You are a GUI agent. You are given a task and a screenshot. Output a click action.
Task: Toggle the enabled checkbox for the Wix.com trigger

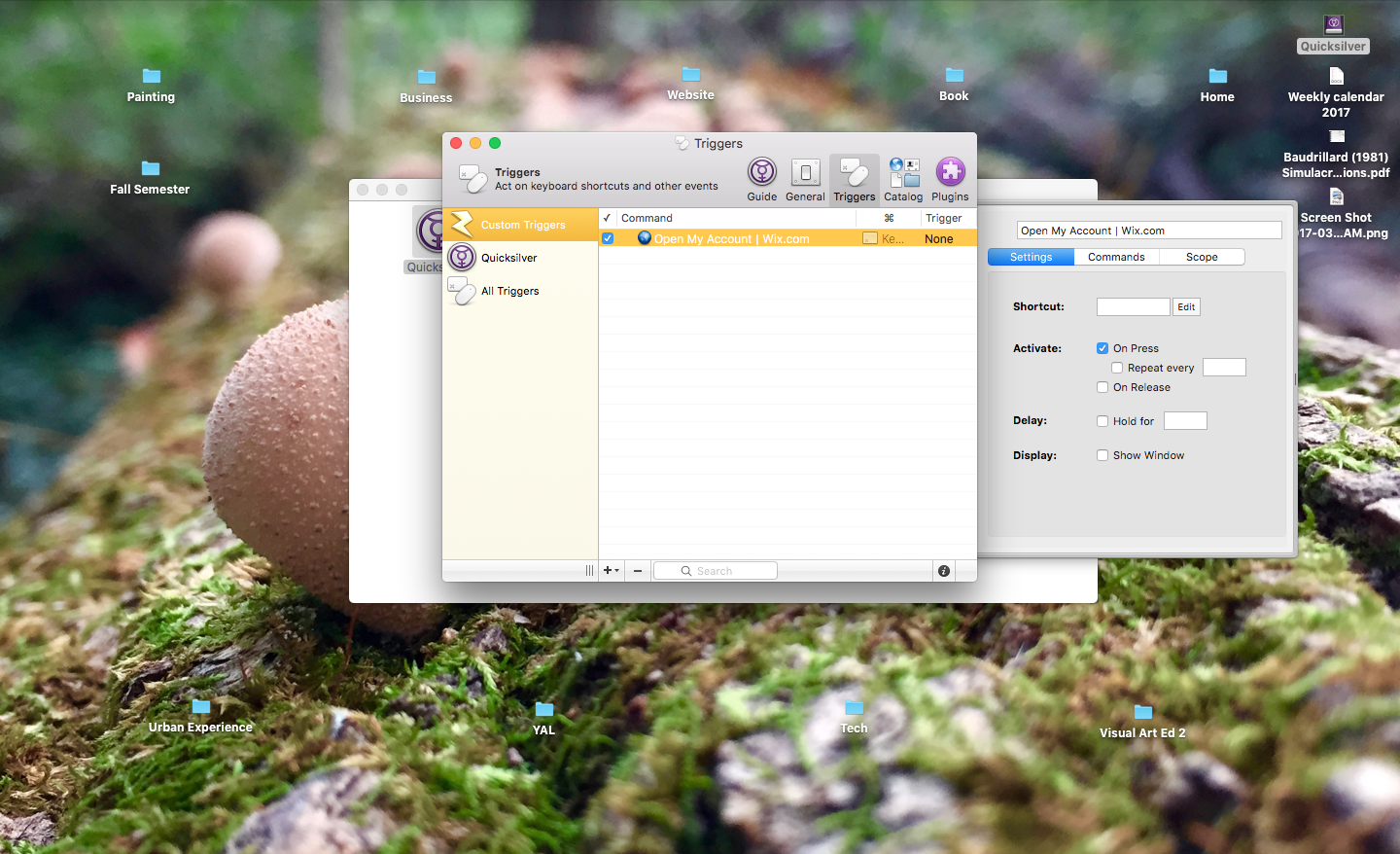click(x=608, y=238)
